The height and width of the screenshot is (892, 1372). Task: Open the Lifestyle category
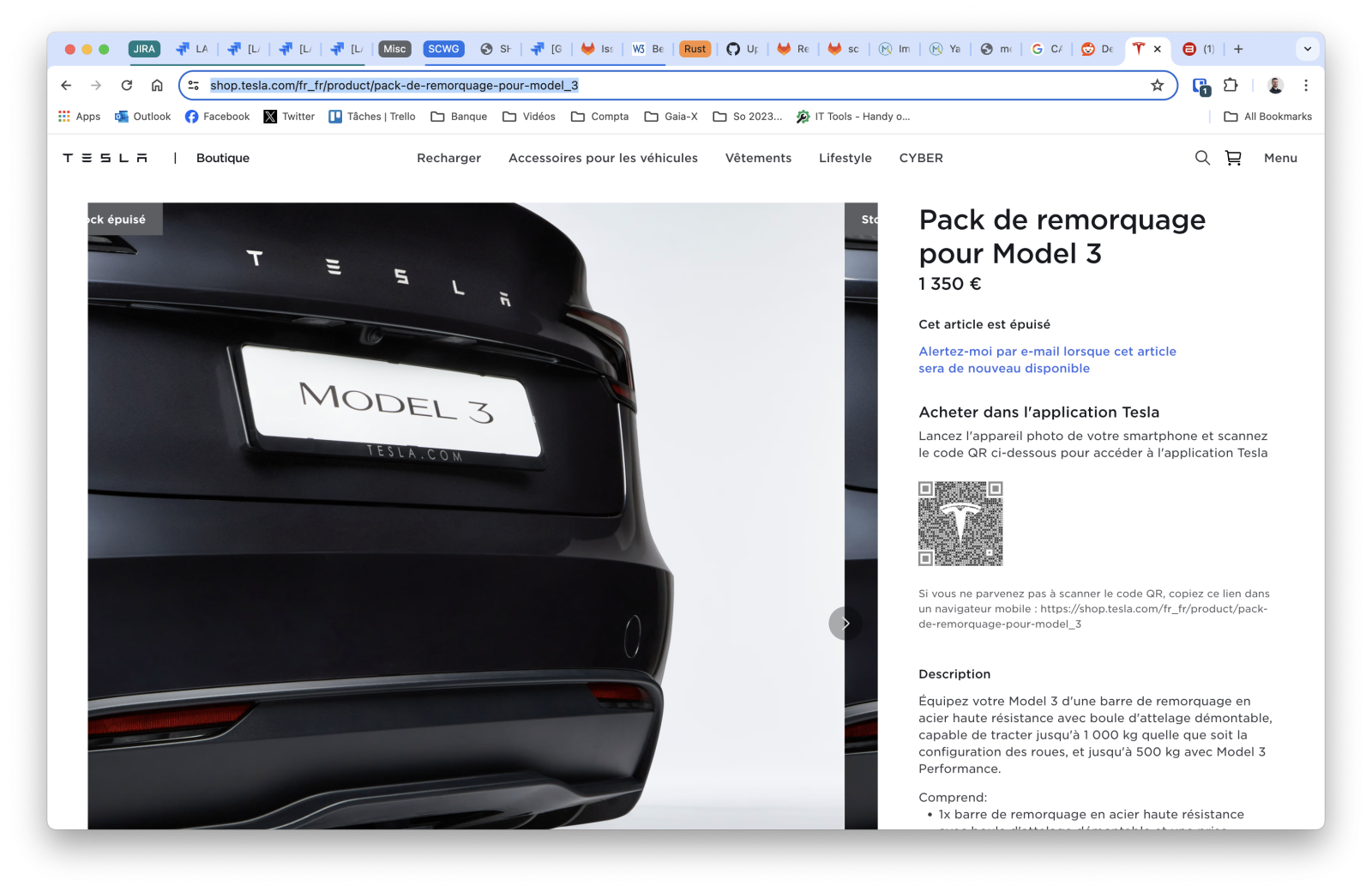(x=845, y=158)
